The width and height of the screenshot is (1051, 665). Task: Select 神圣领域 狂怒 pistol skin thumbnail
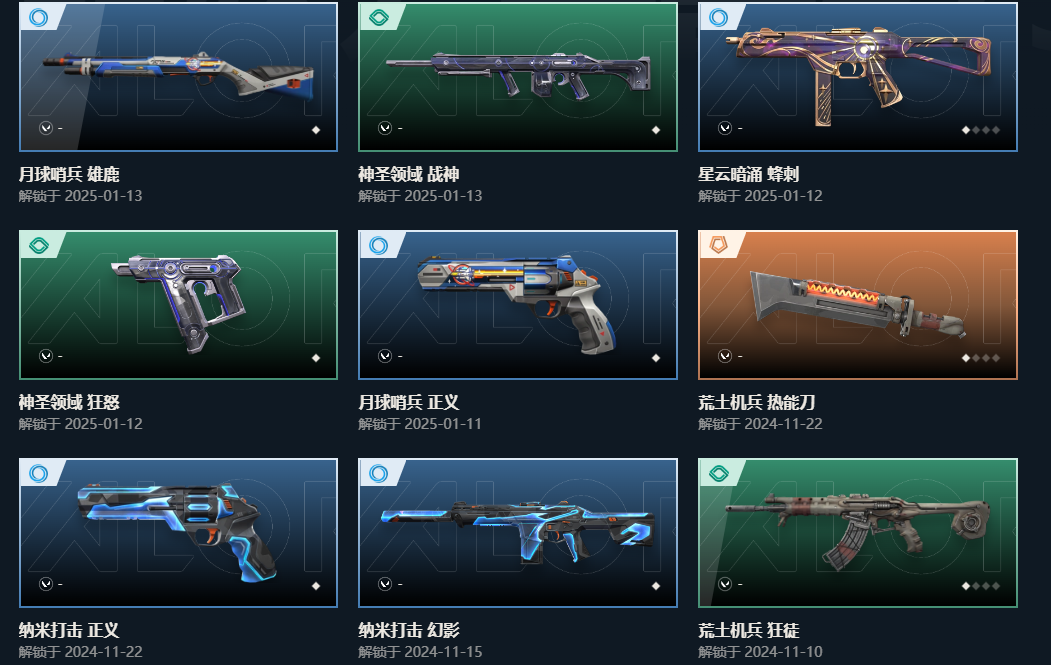coord(178,305)
